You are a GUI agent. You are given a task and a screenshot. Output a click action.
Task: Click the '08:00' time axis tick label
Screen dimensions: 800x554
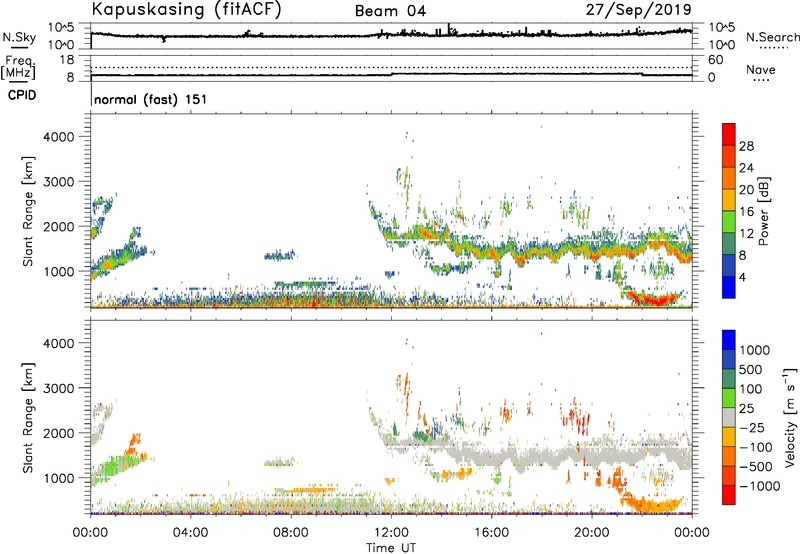click(x=291, y=533)
